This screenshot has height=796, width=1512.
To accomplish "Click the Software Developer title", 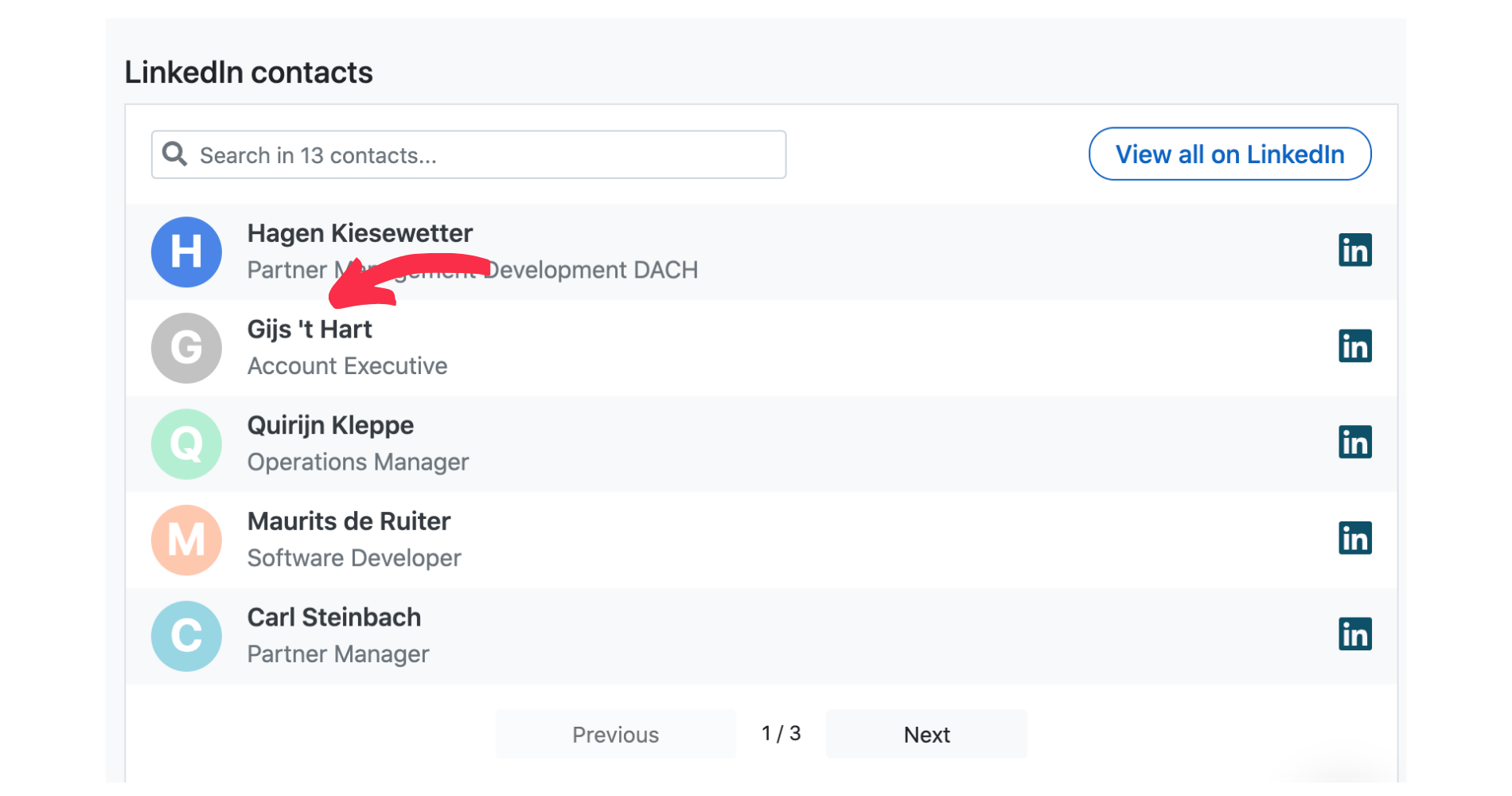I will [354, 558].
